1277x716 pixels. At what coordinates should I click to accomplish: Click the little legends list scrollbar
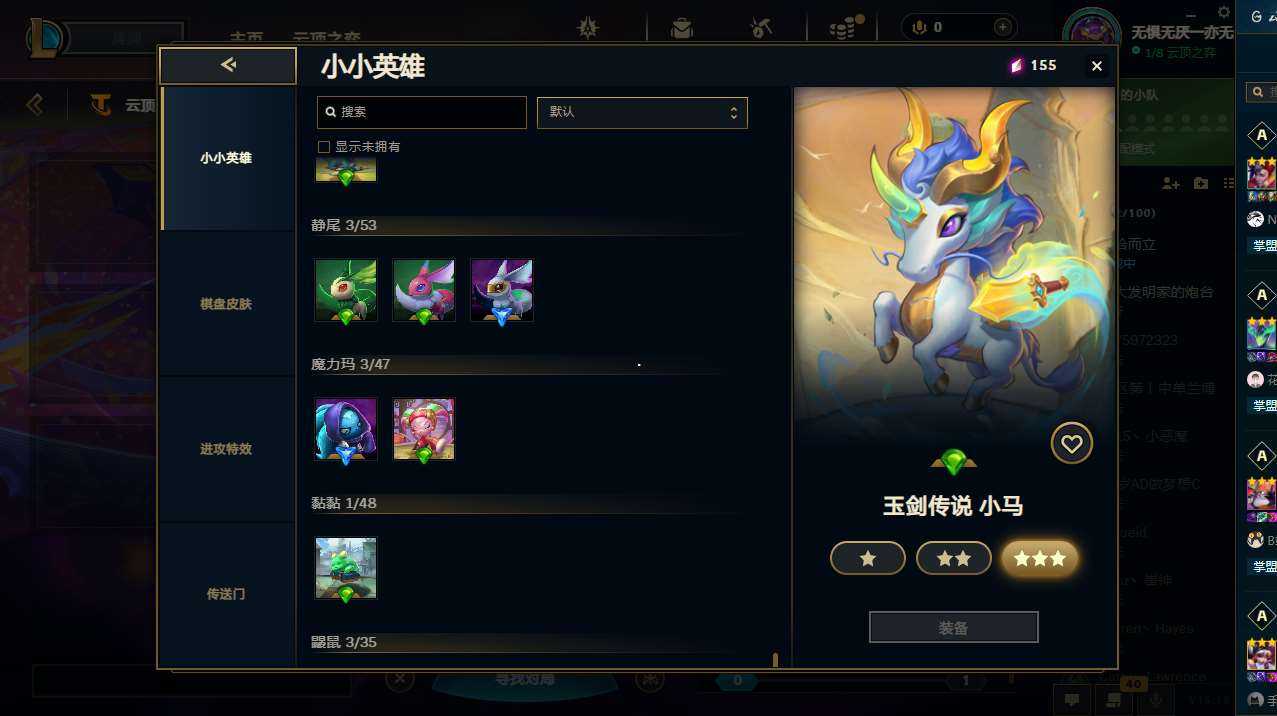pos(775,660)
